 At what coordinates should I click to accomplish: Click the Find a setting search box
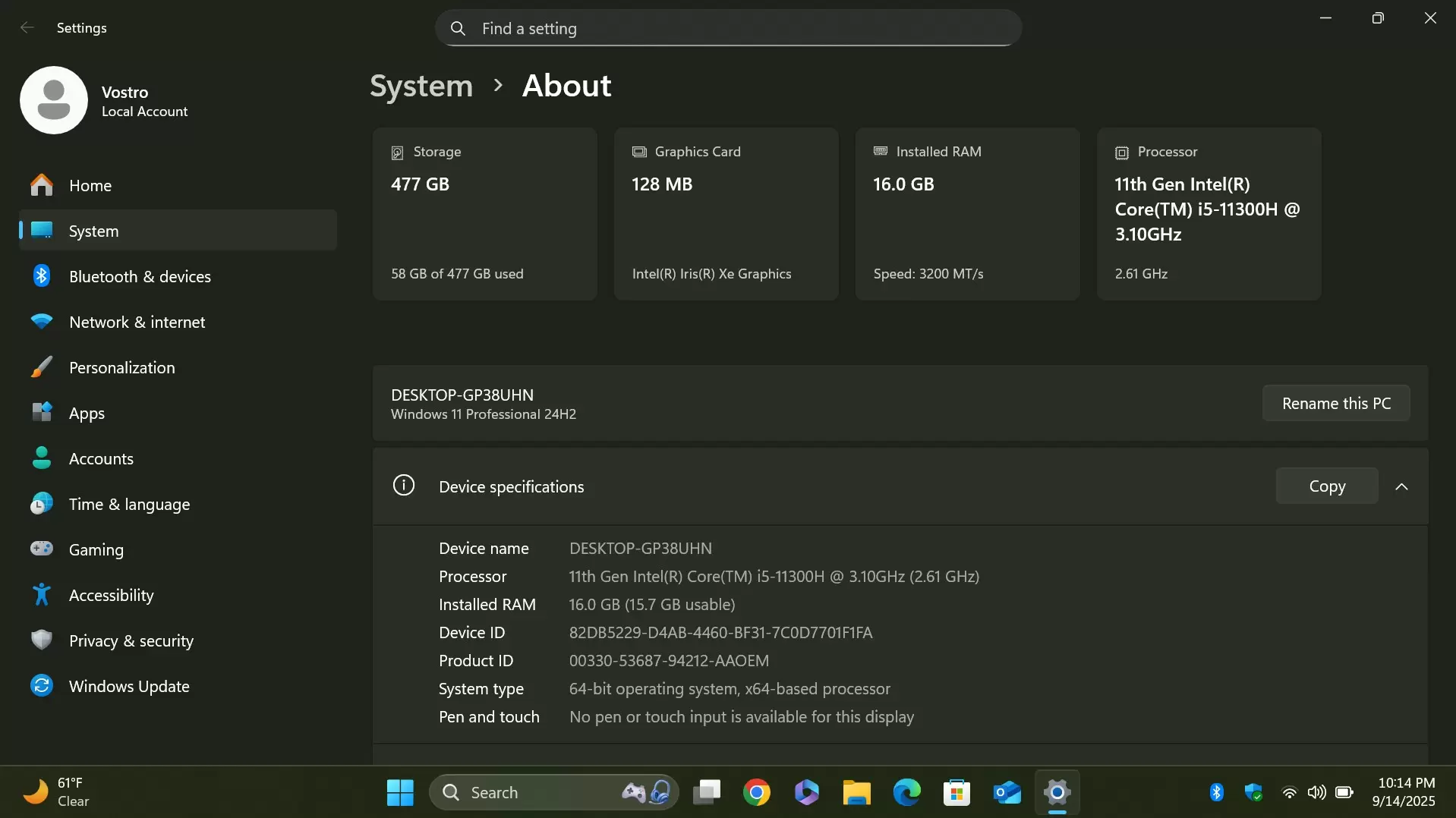[727, 28]
